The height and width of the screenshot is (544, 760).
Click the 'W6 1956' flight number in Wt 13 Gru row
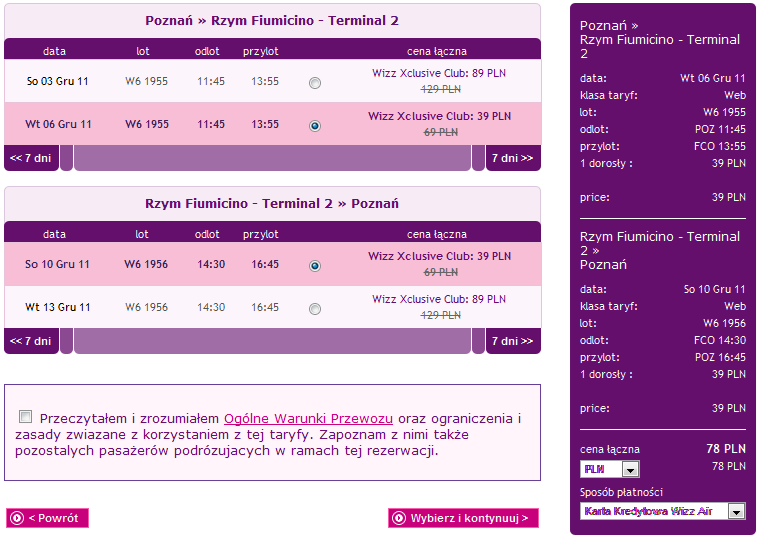pos(146,307)
